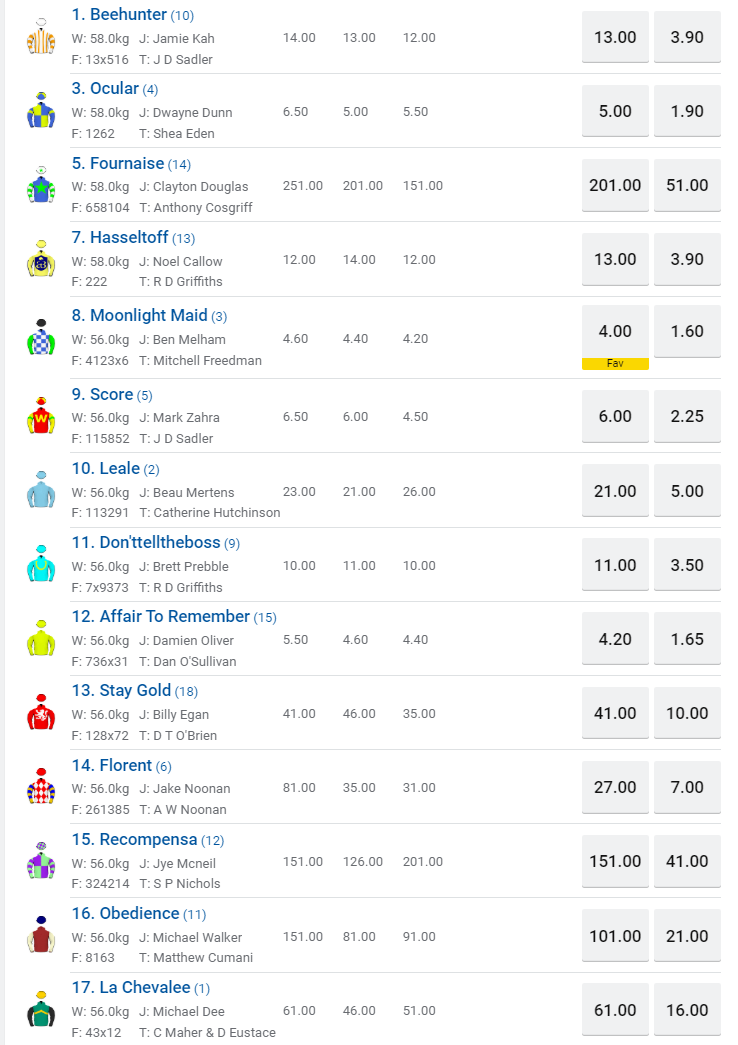Click Fournaise's green star silks icon
This screenshot has width=738, height=1045.
point(41,185)
